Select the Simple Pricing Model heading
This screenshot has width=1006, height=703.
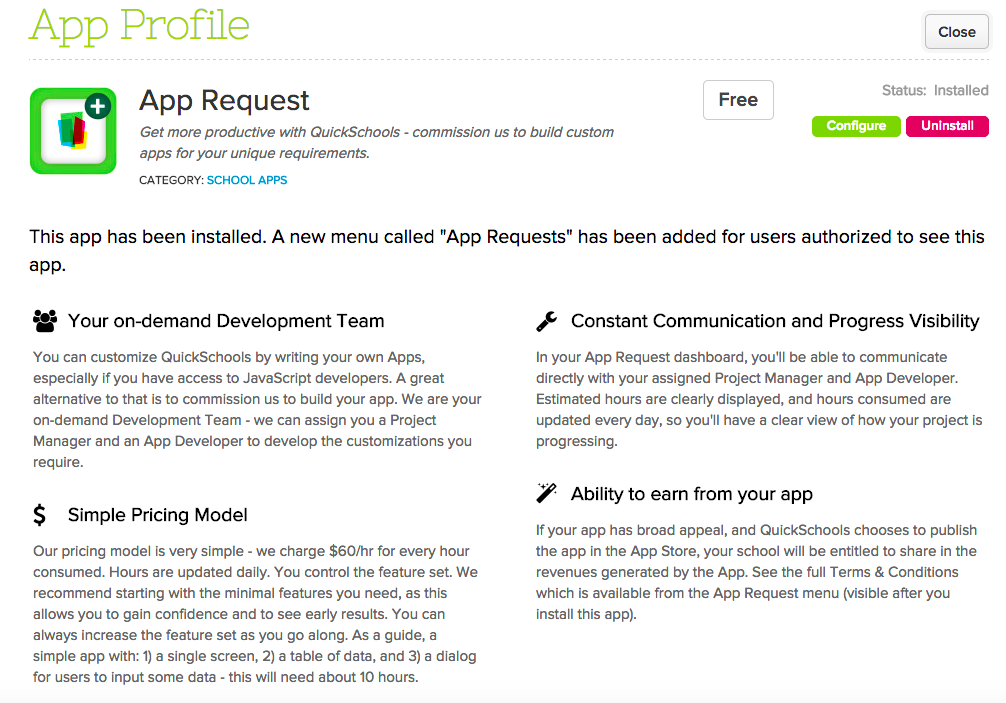coord(158,515)
